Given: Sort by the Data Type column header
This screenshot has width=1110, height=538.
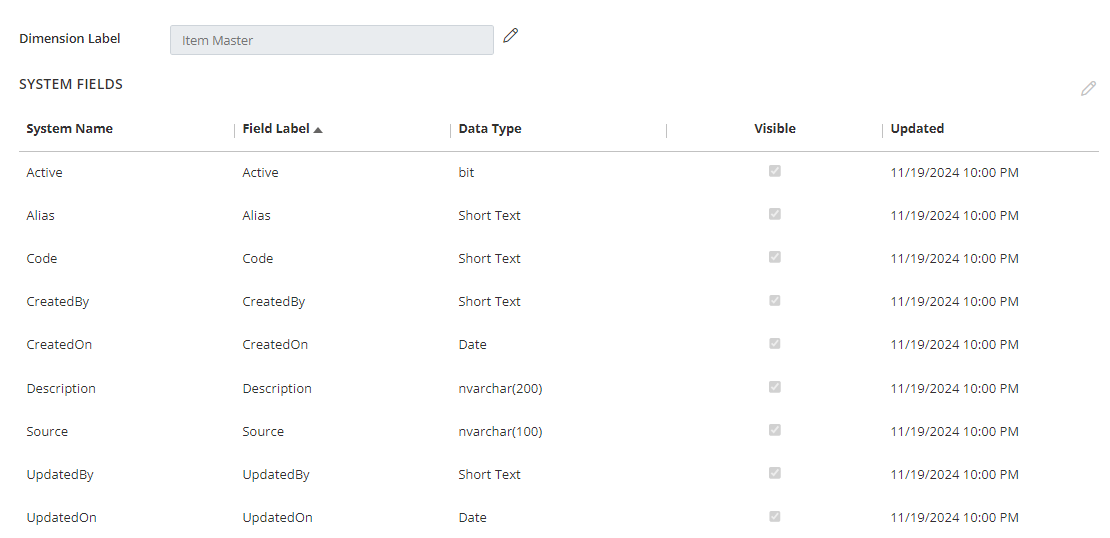Looking at the screenshot, I should (490, 129).
